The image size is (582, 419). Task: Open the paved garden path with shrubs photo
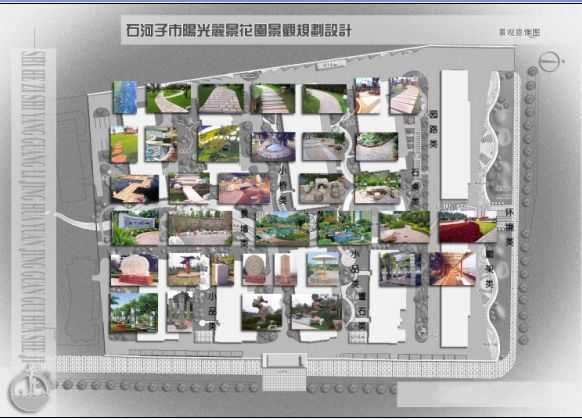pos(404,227)
